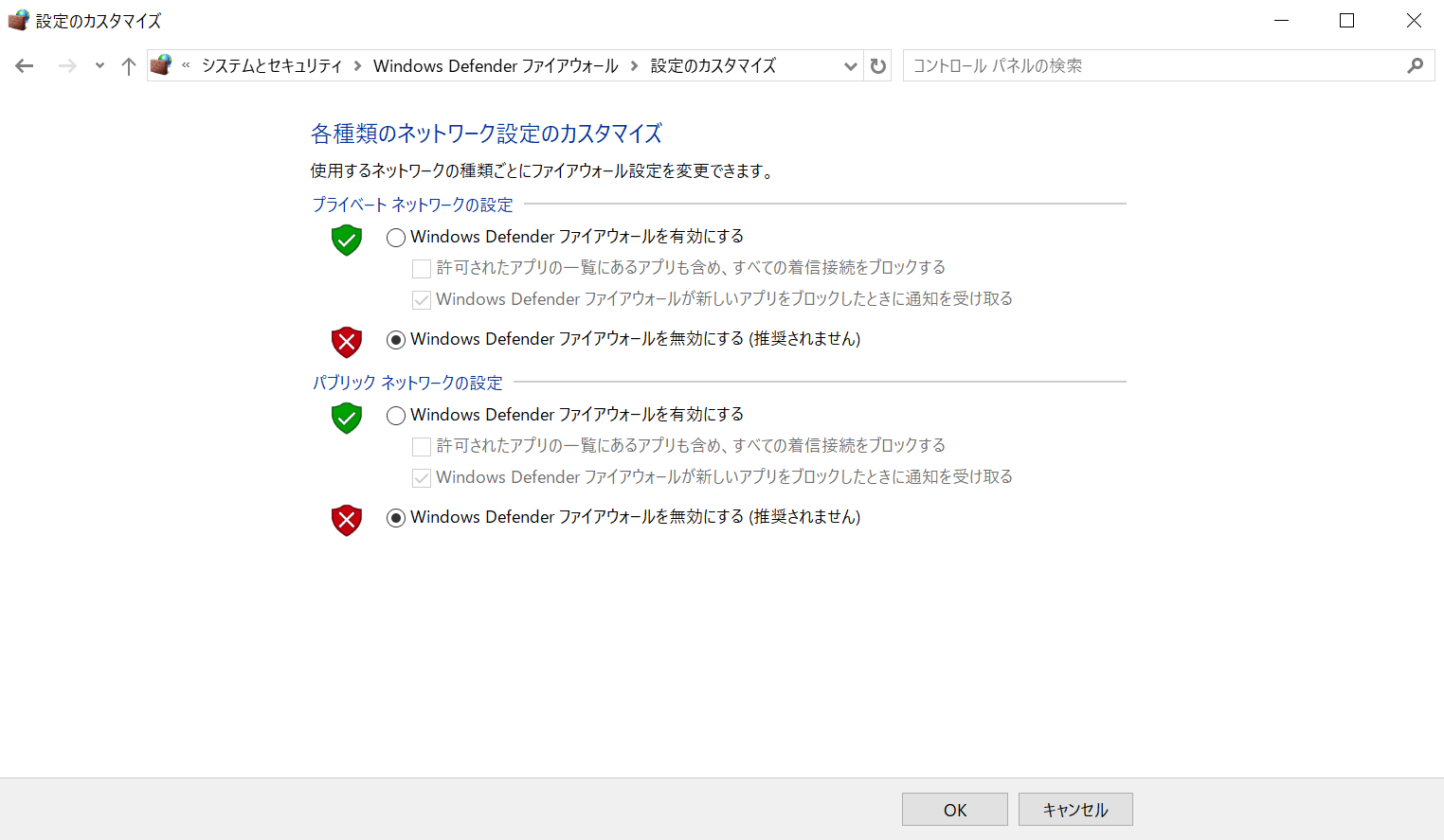Focus the コントロール パネルの検索 search box
Image resolution: width=1444 pixels, height=840 pixels.
click(1168, 65)
